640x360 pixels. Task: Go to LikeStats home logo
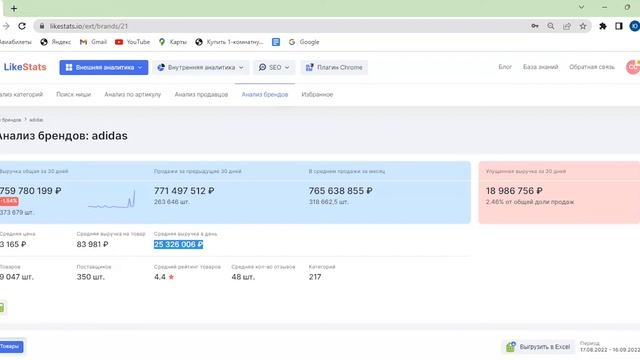pyautogui.click(x=25, y=67)
